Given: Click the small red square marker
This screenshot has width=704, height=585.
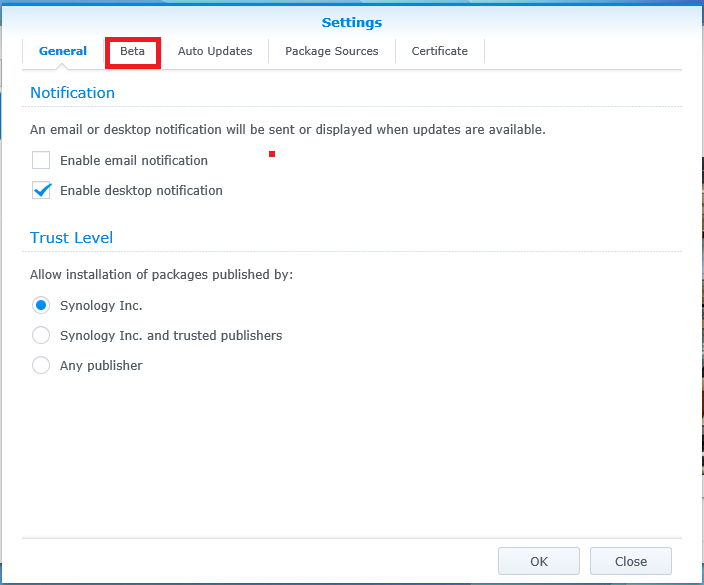Looking at the screenshot, I should pyautogui.click(x=272, y=154).
